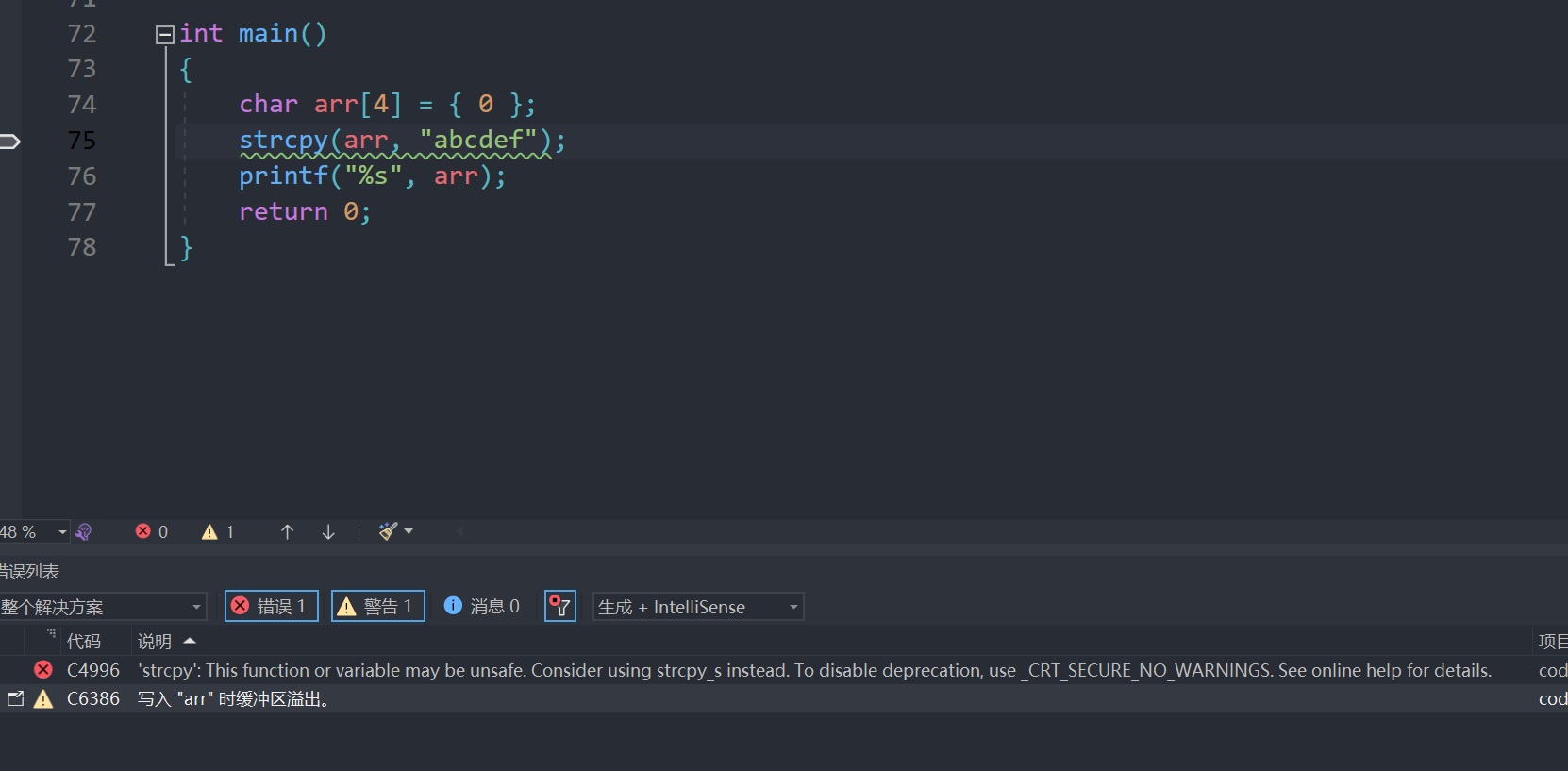1568x771 pixels.
Task: Select the C6386 buffer overflow warning row
Action: click(x=784, y=698)
